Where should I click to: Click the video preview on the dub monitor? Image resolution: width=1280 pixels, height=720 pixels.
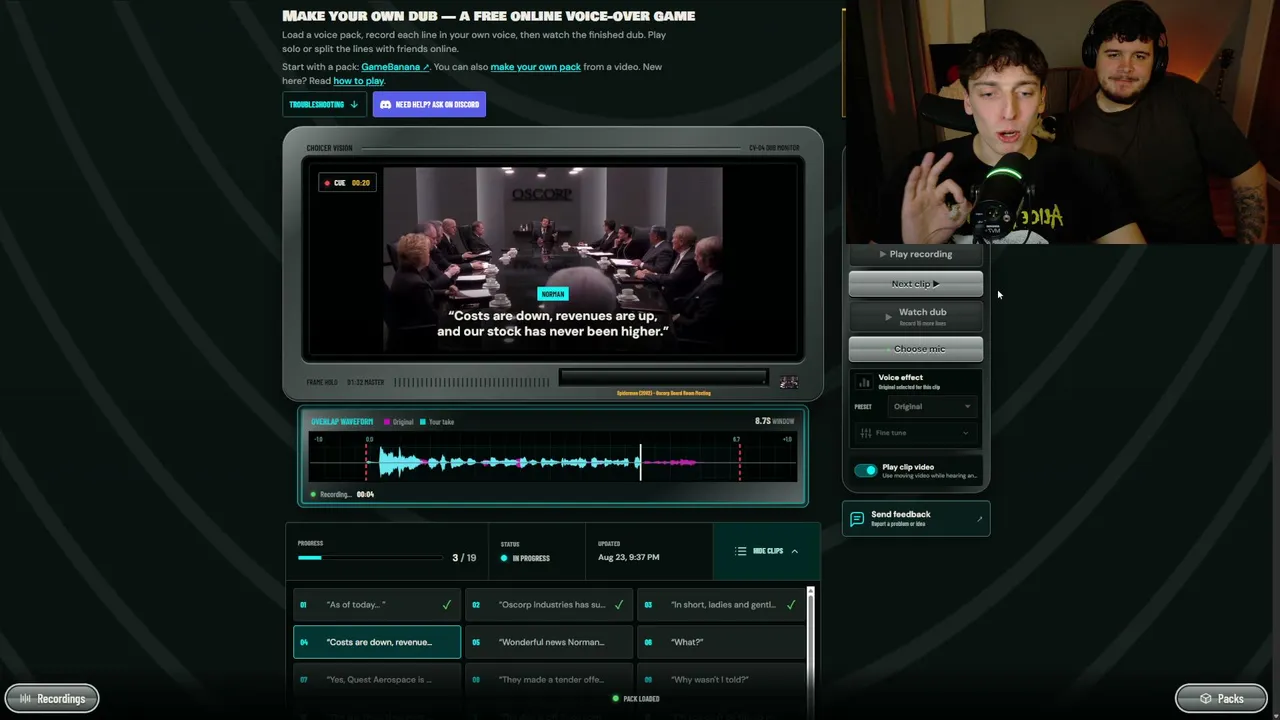(x=553, y=260)
